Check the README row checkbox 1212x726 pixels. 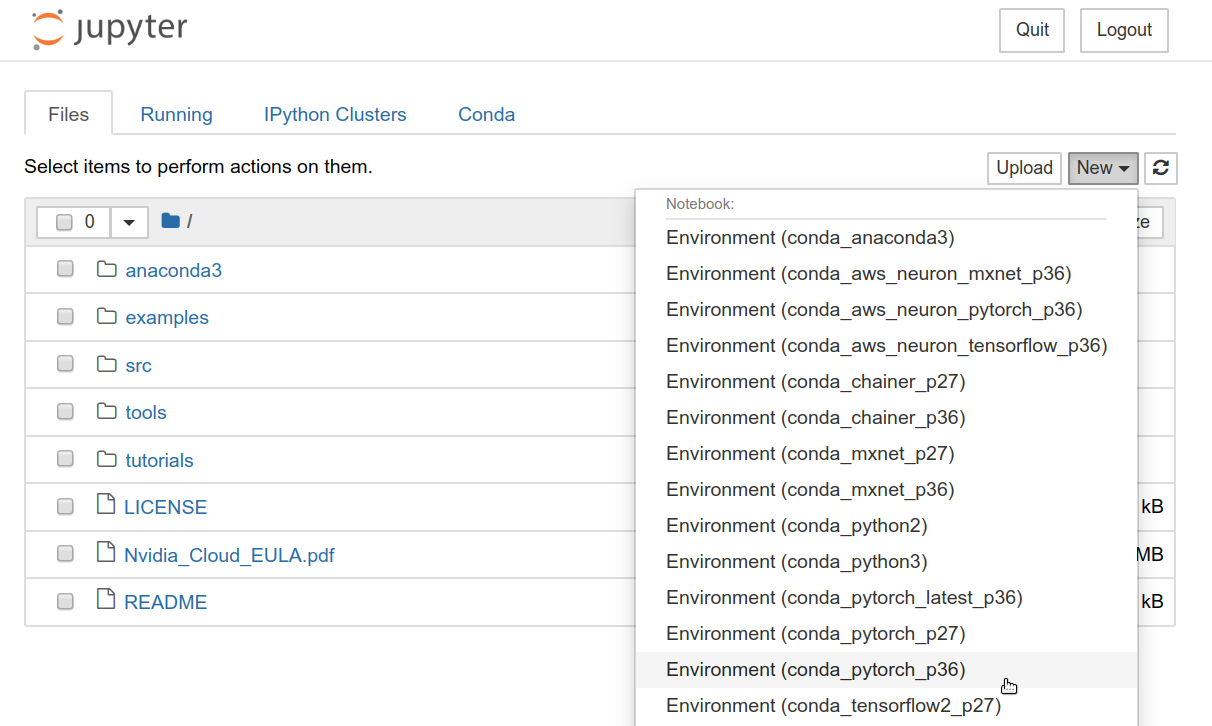click(x=65, y=601)
